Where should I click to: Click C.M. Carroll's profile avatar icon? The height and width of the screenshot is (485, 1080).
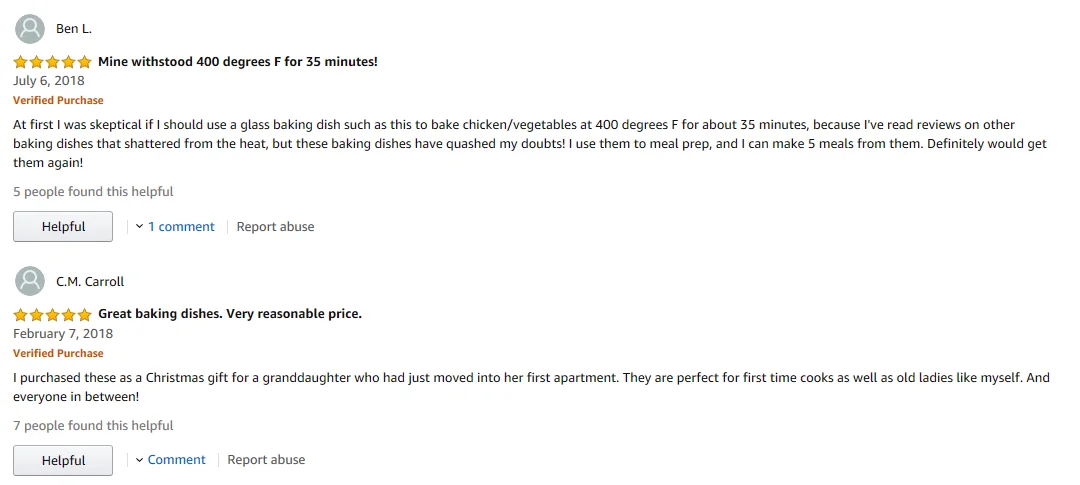coord(31,281)
